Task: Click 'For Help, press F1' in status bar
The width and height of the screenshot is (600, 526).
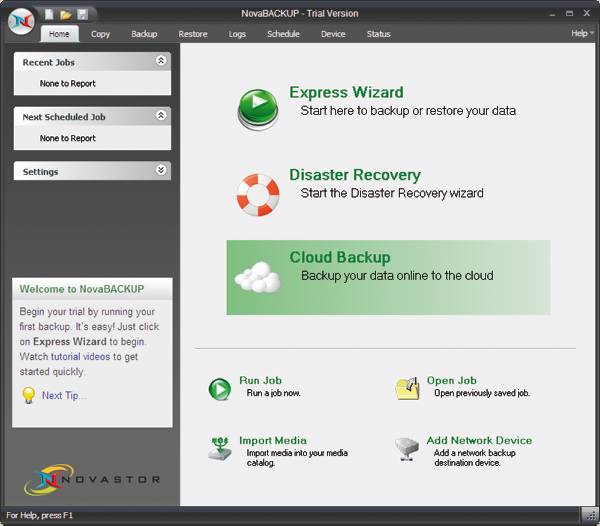Action: [x=39, y=515]
